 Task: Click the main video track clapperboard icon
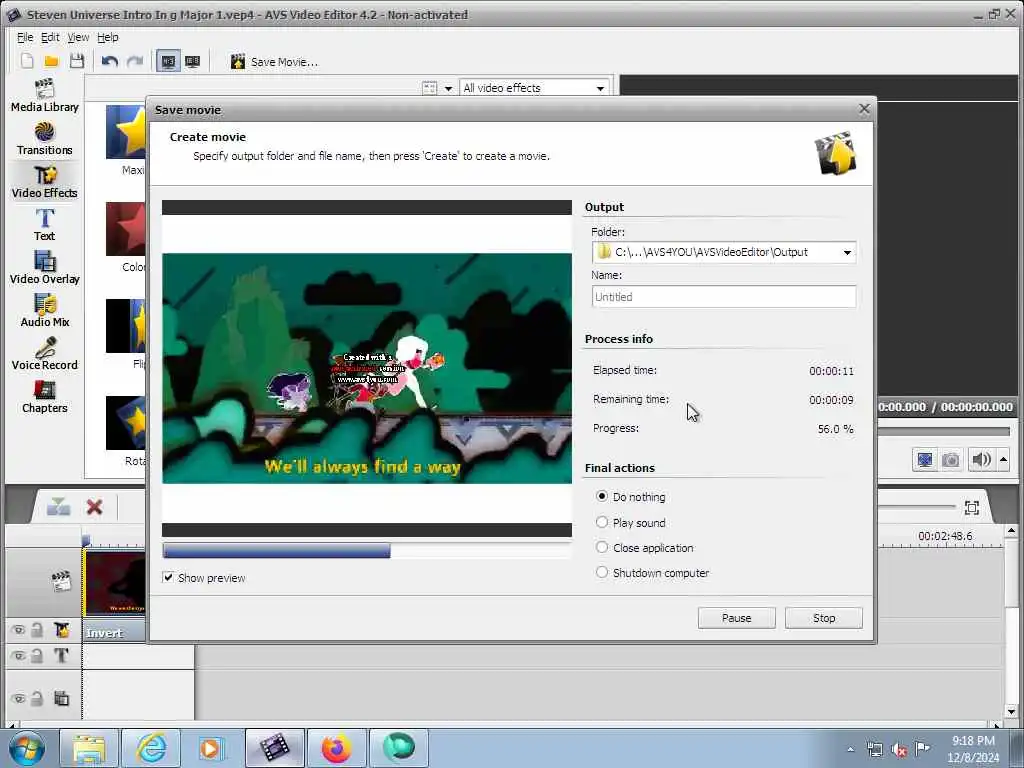tap(61, 581)
